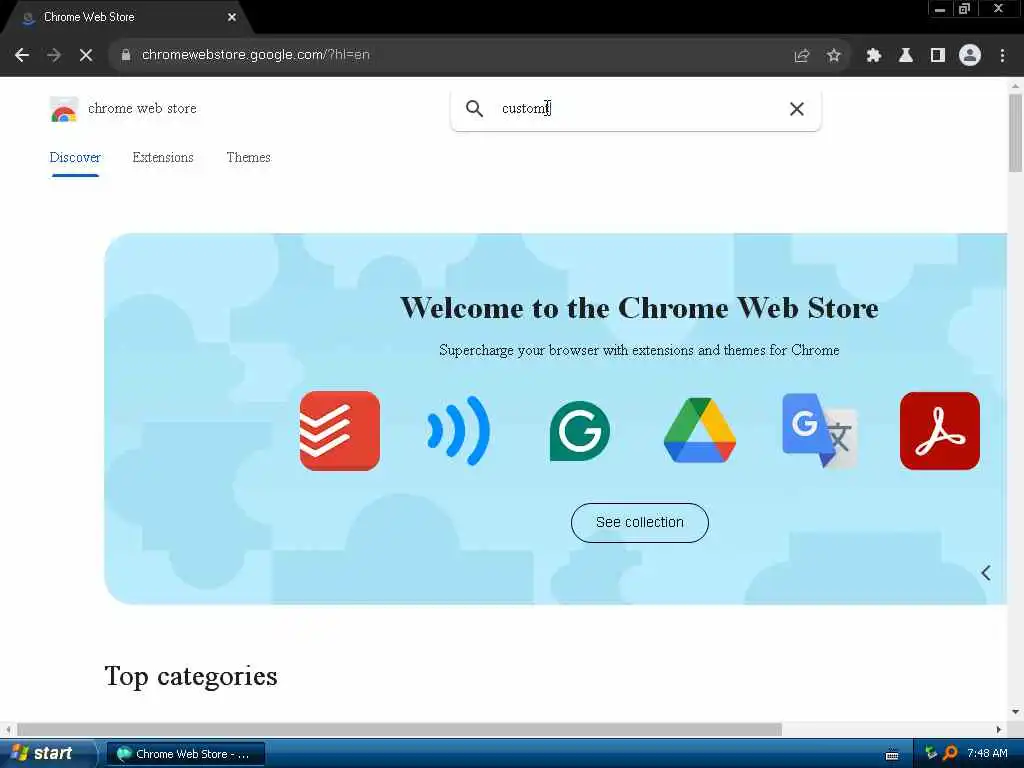Click the lock icon in the address bar
The width and height of the screenshot is (1024, 768).
pos(126,55)
